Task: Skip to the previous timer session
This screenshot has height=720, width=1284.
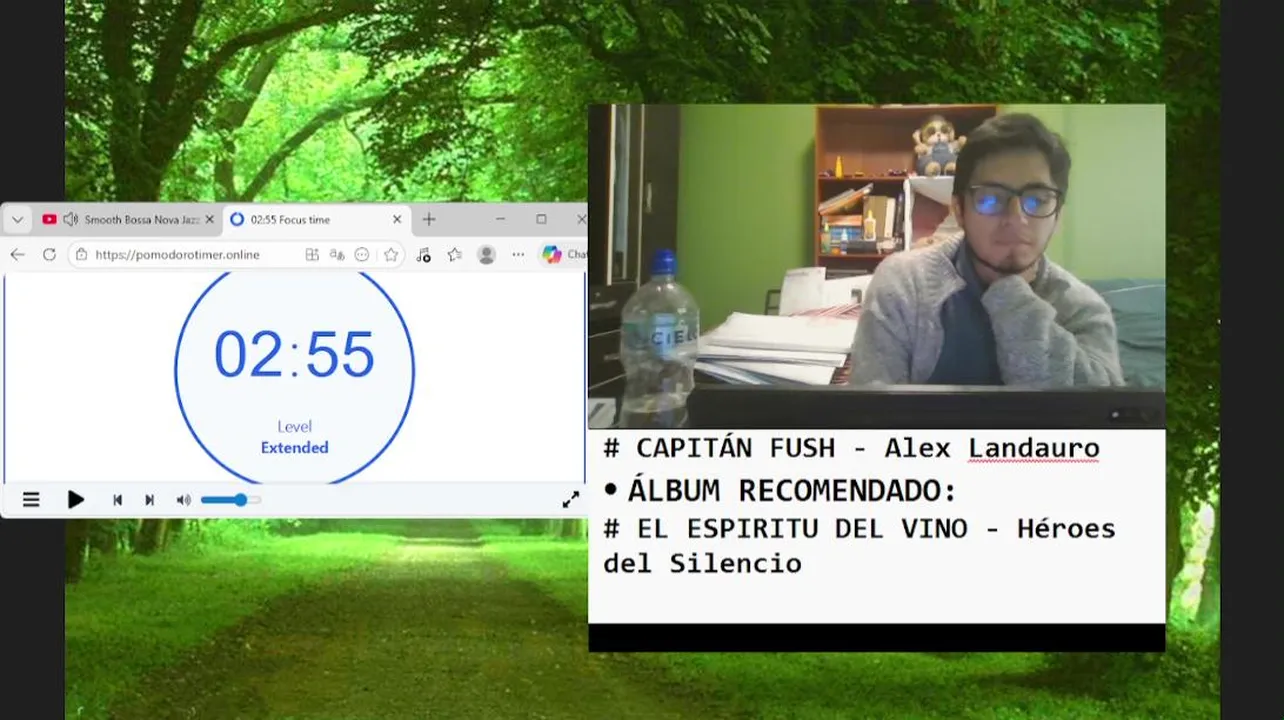Action: pos(117,500)
